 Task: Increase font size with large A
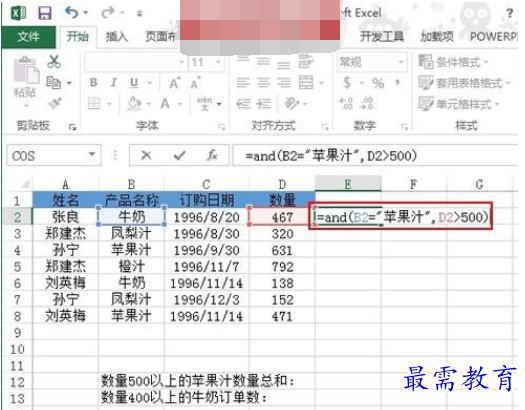(x=175, y=83)
